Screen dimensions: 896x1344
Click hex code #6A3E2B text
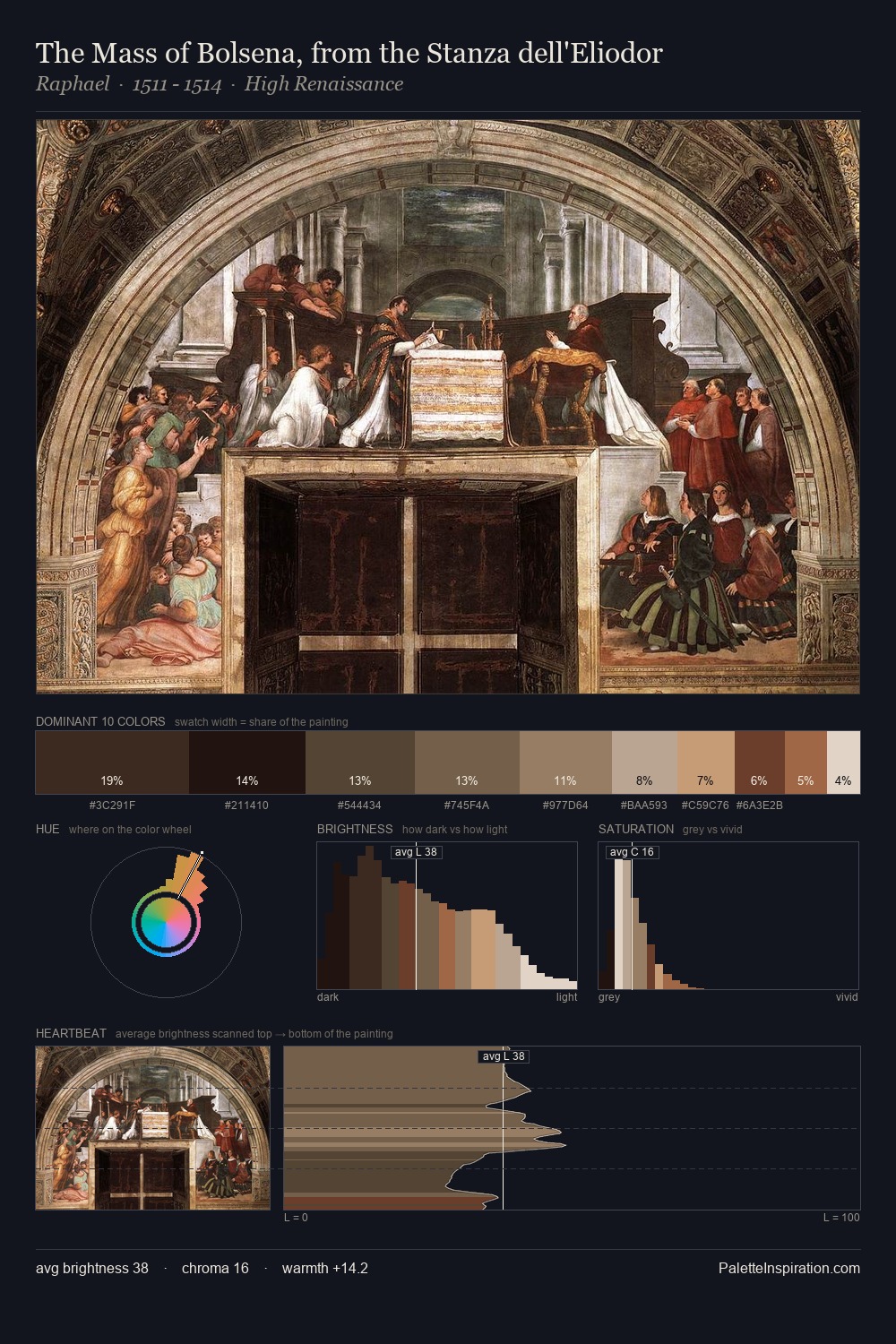760,806
